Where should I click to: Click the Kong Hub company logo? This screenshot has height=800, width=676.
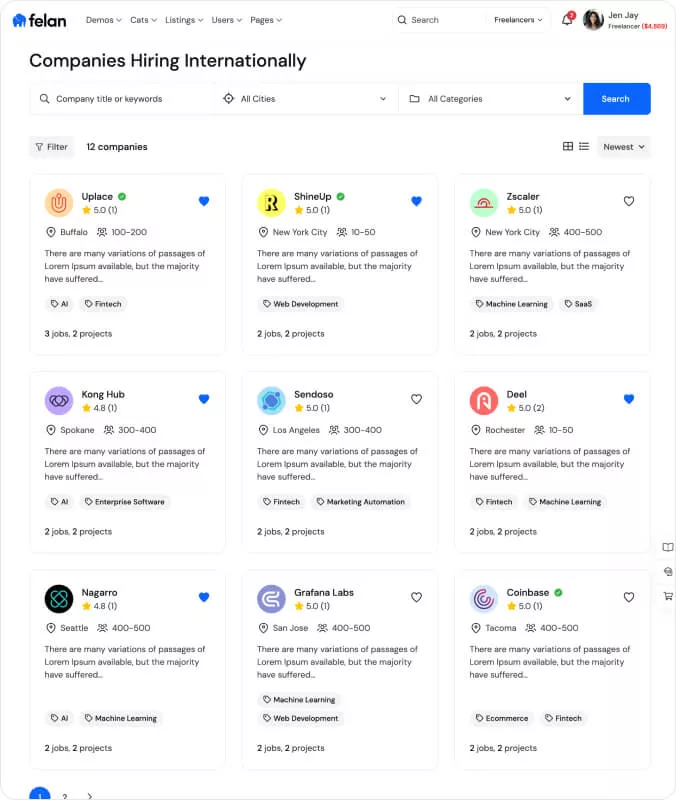(x=59, y=401)
